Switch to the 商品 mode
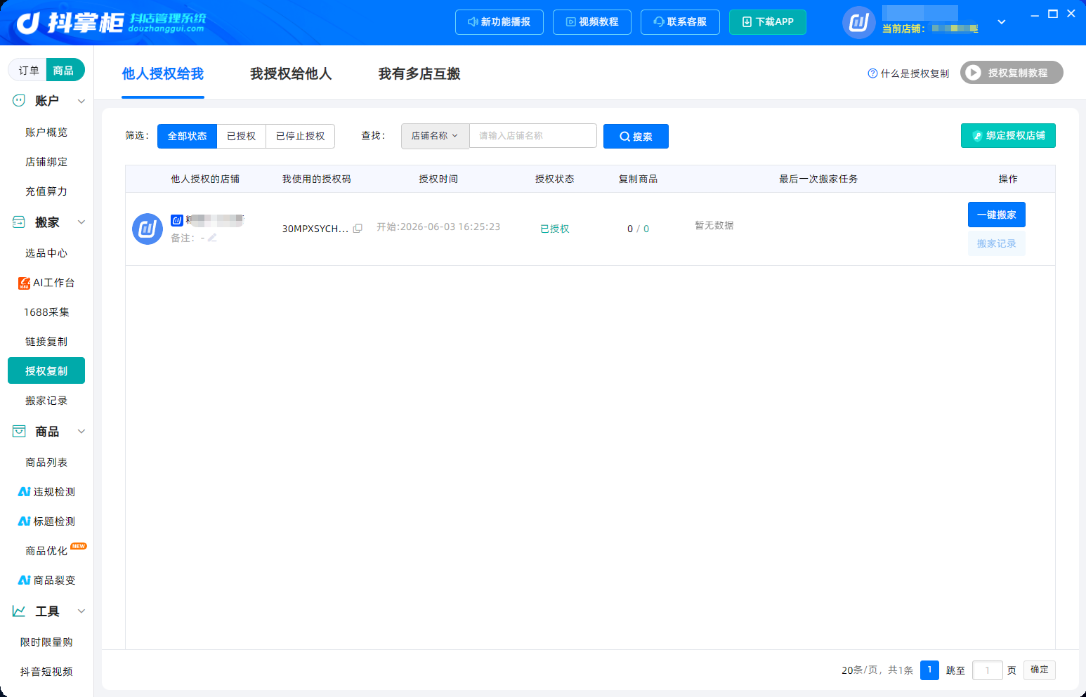The height and width of the screenshot is (698, 1087). [64, 70]
